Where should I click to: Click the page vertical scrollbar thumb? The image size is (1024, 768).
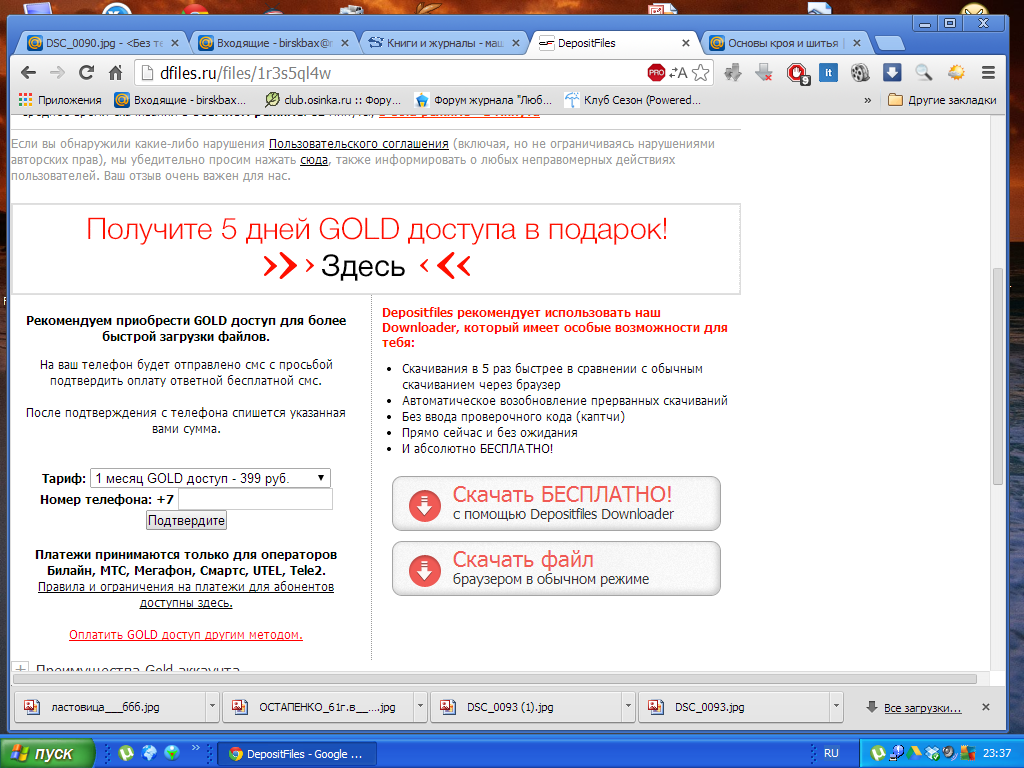click(997, 376)
